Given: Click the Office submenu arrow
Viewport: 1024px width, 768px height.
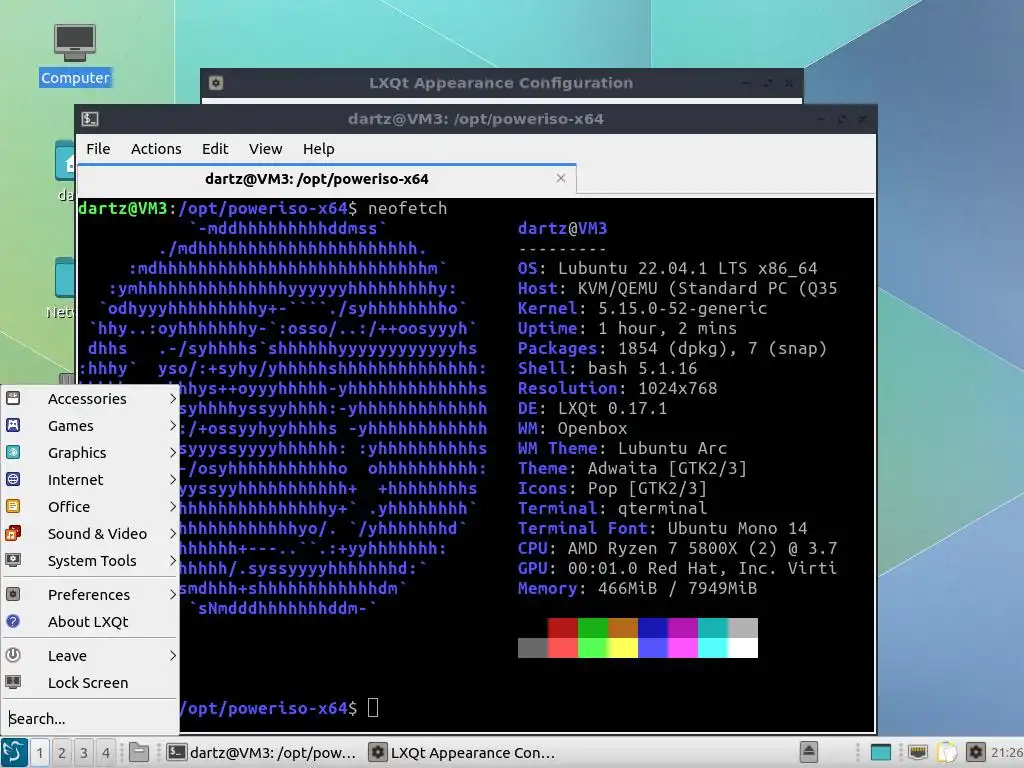Looking at the screenshot, I should tap(172, 507).
